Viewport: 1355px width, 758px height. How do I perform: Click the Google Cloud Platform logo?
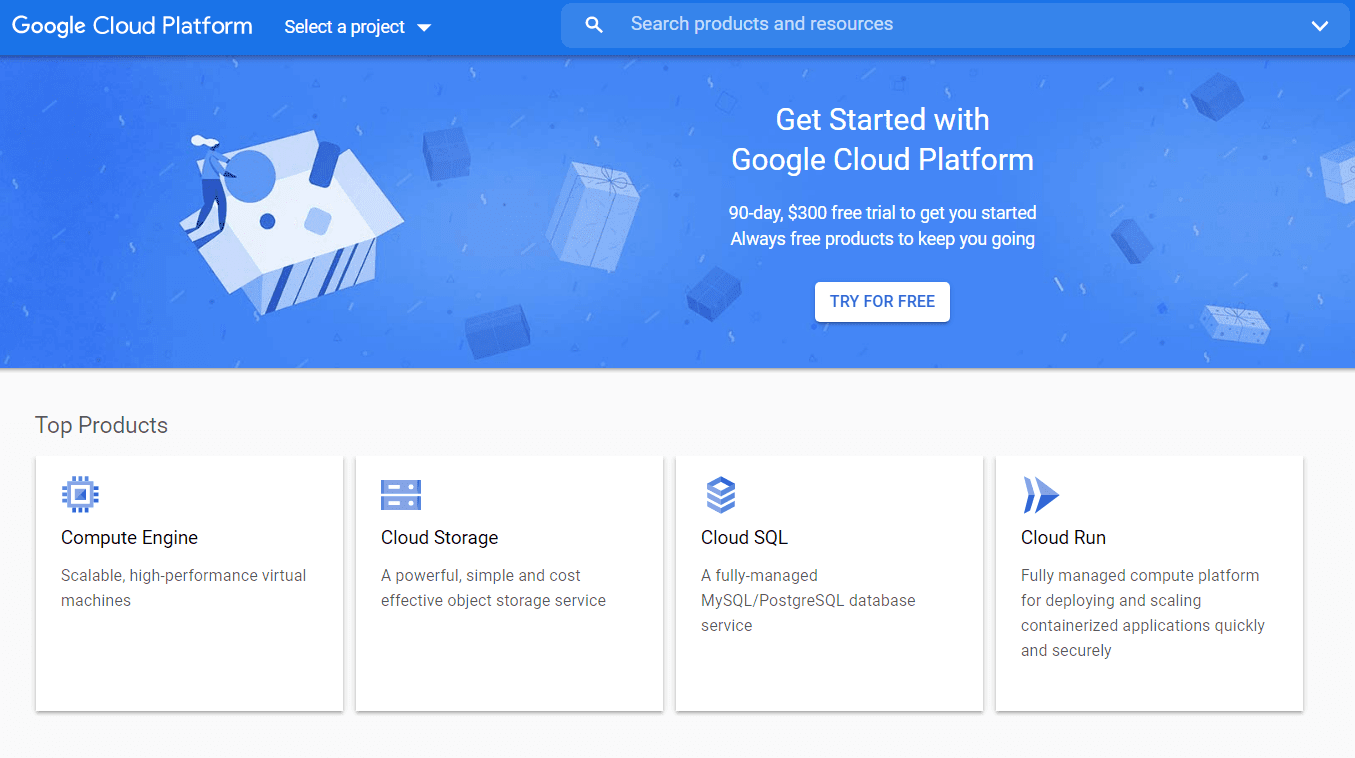[x=132, y=26]
